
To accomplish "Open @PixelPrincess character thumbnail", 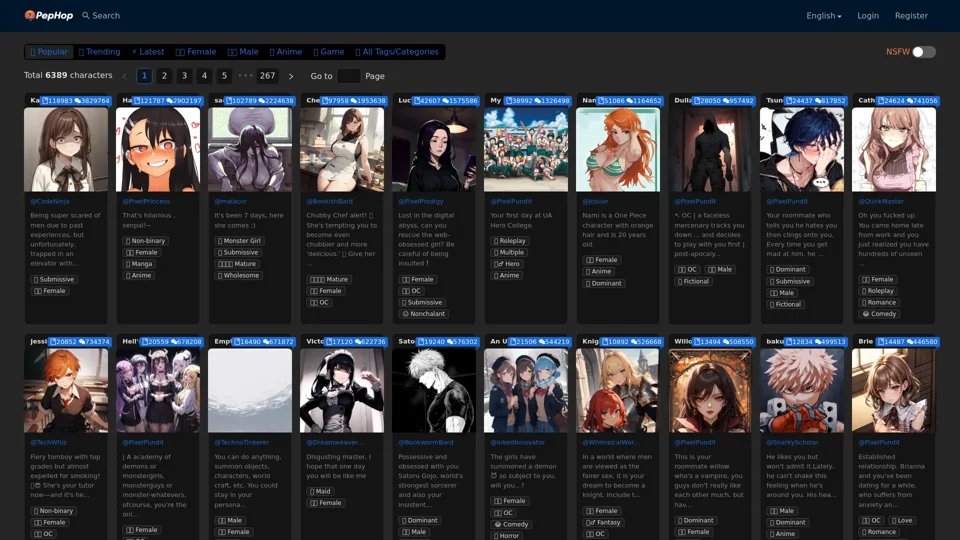I will coord(158,149).
